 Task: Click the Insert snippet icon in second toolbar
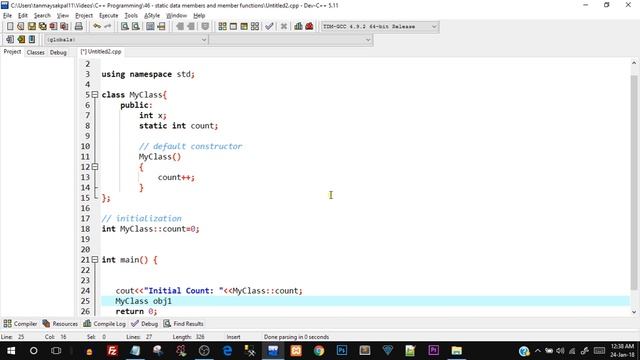tap(10, 40)
